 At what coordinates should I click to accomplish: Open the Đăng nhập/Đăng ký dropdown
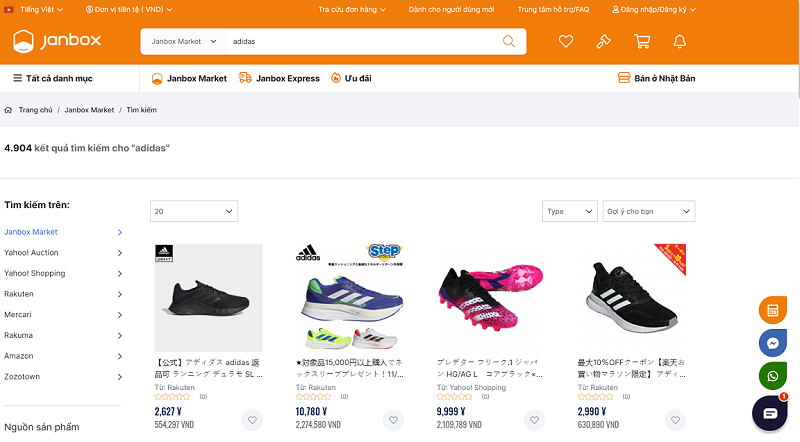click(654, 9)
